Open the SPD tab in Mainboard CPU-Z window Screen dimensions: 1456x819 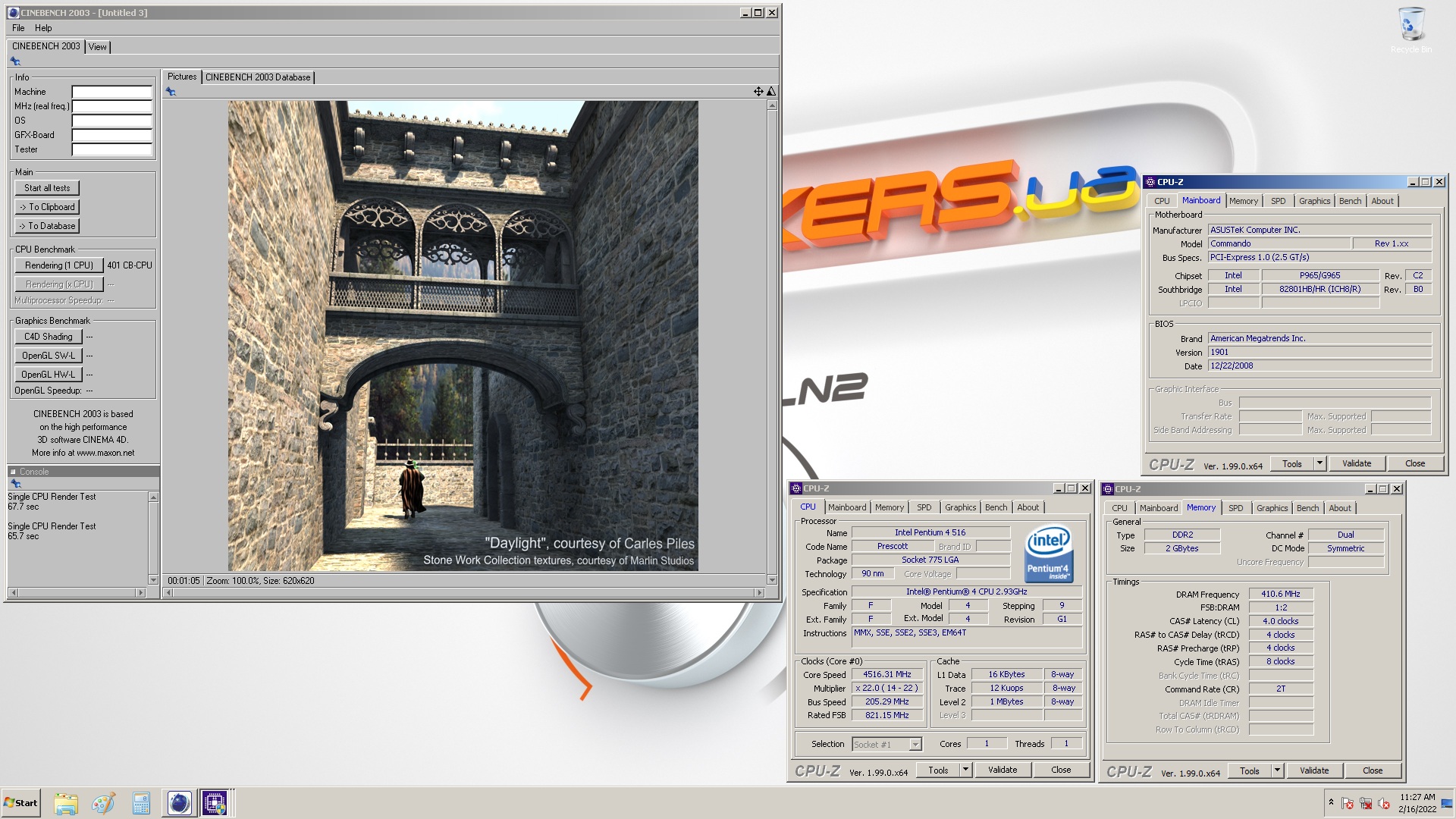pos(1278,201)
